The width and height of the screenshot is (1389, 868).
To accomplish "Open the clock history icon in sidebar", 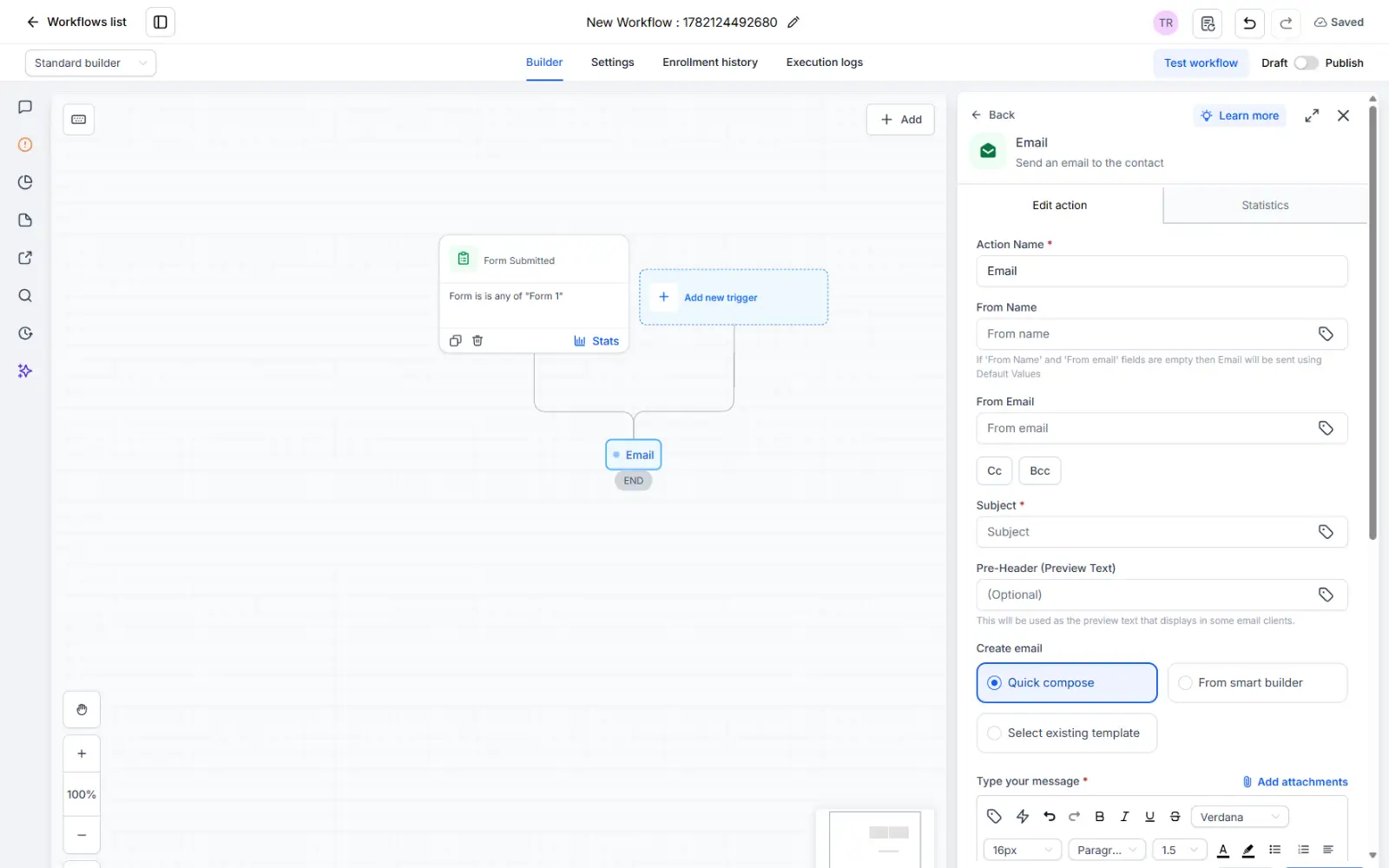I will [25, 333].
